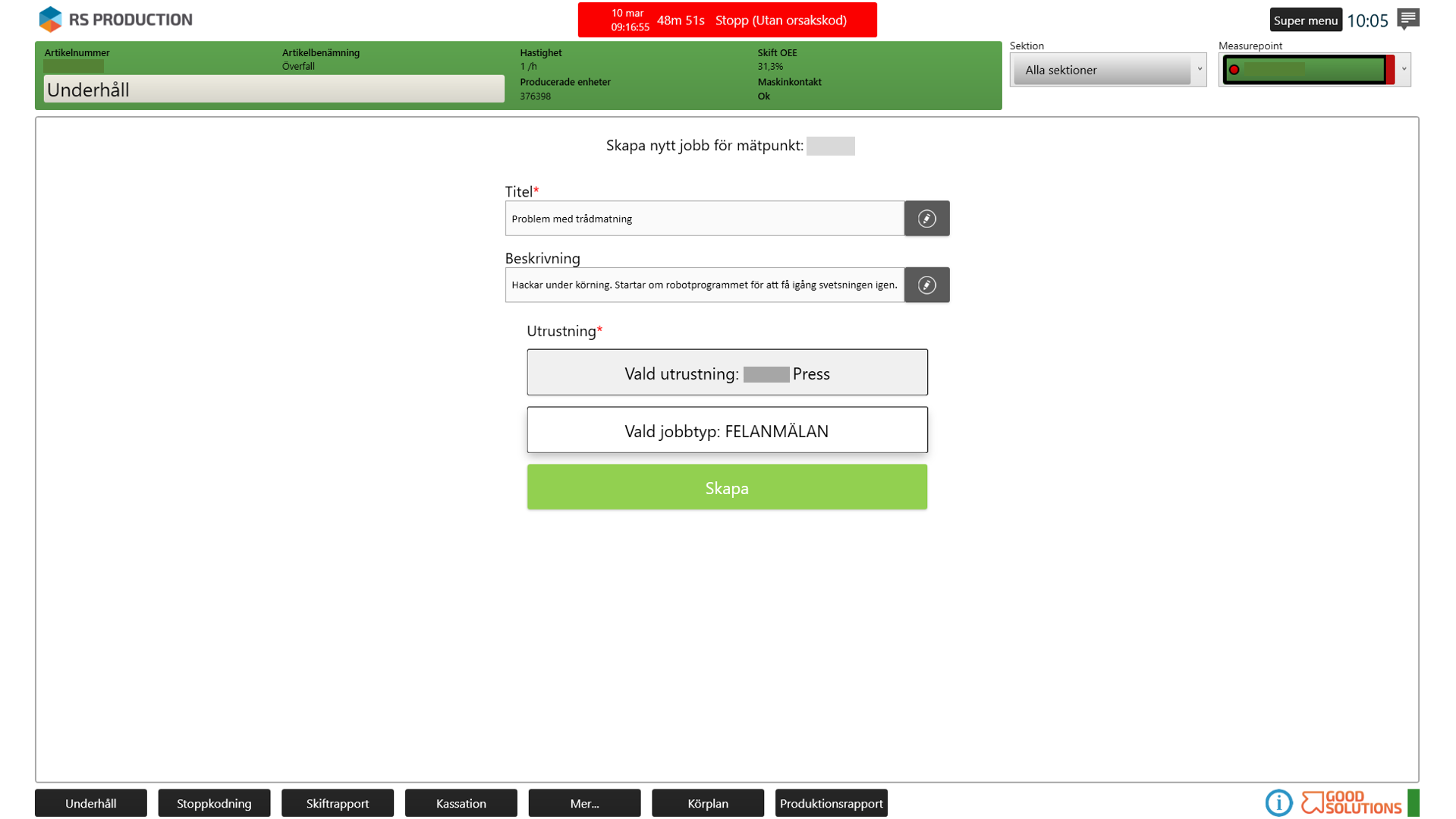Open the Measurepoint dropdown arrow

pyautogui.click(x=1404, y=70)
